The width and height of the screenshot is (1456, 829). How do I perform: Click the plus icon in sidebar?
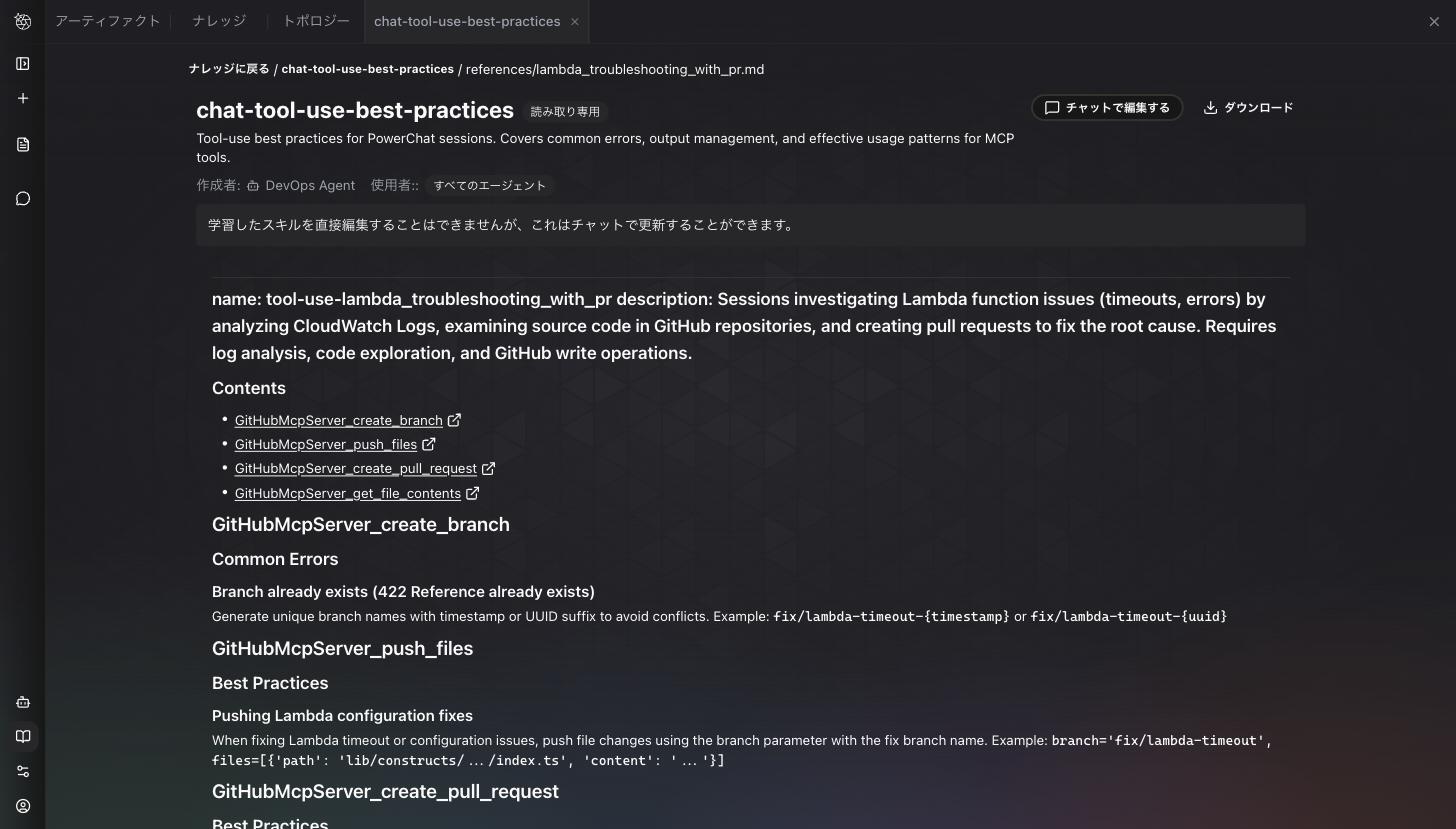23,99
